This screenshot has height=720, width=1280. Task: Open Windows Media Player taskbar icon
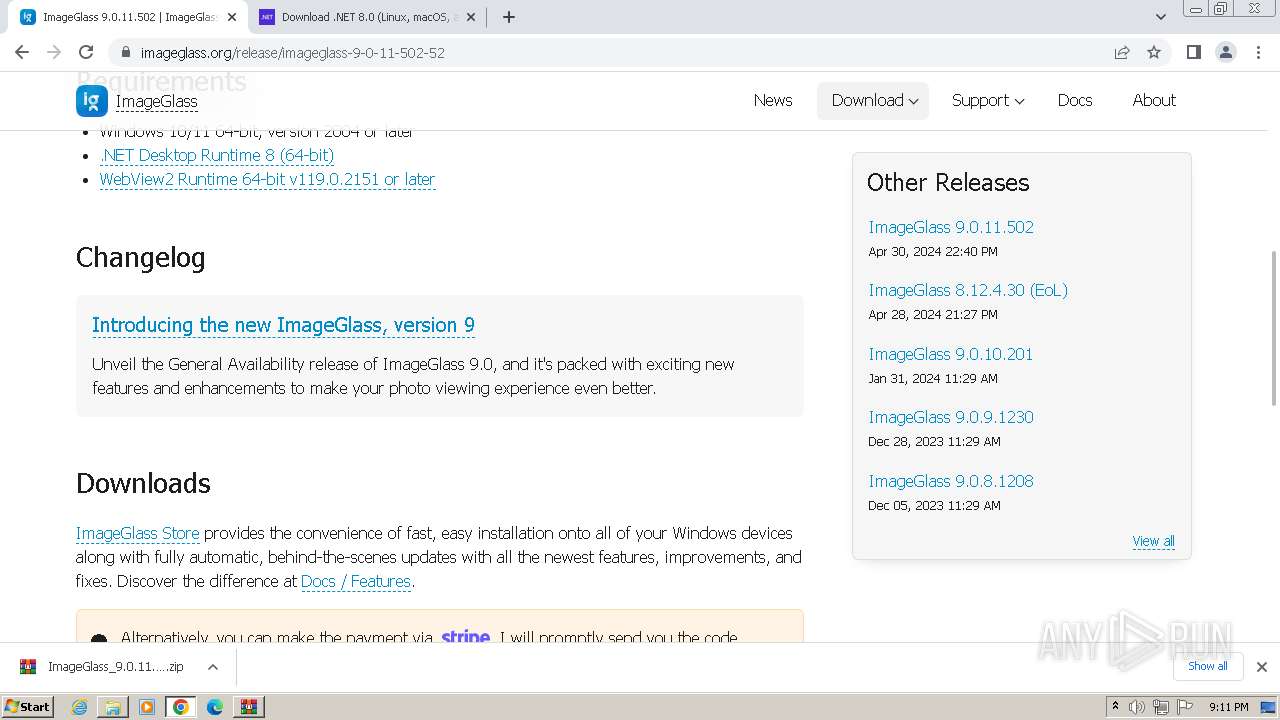pyautogui.click(x=147, y=707)
